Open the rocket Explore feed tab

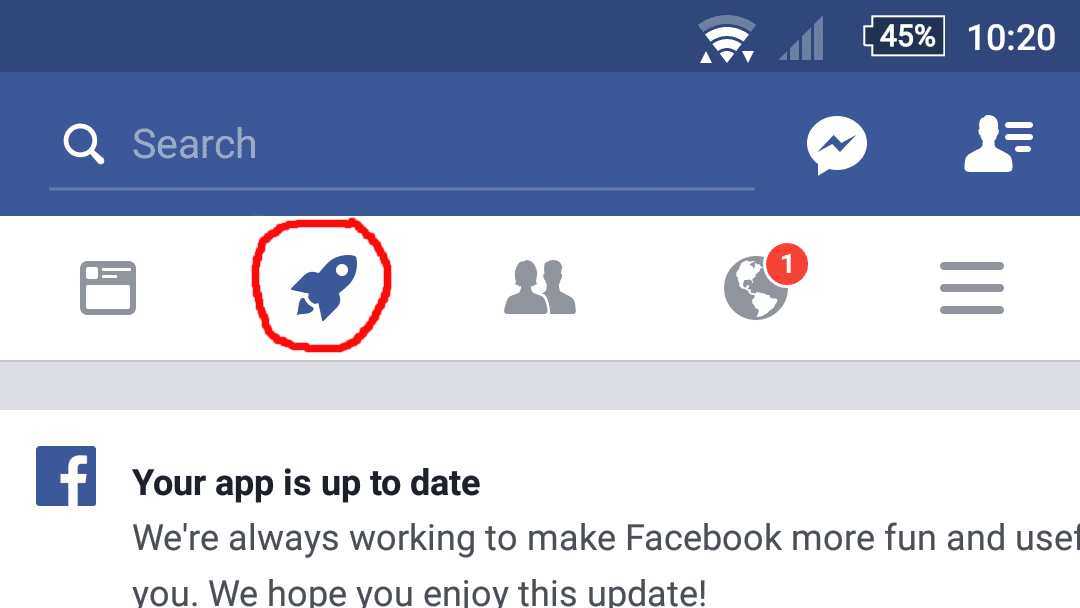tap(324, 287)
